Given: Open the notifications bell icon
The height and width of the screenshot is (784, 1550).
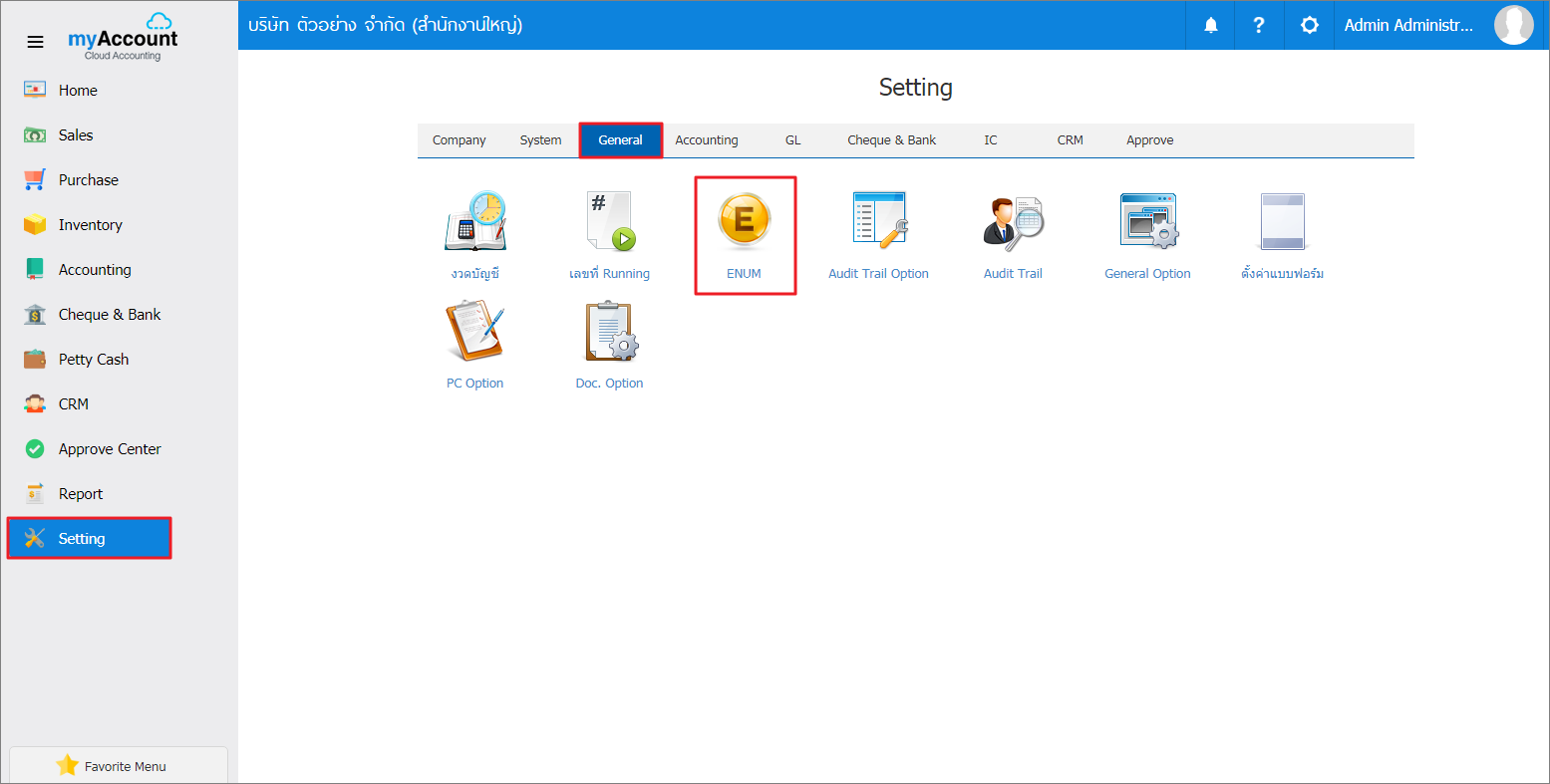Looking at the screenshot, I should click(1211, 26).
